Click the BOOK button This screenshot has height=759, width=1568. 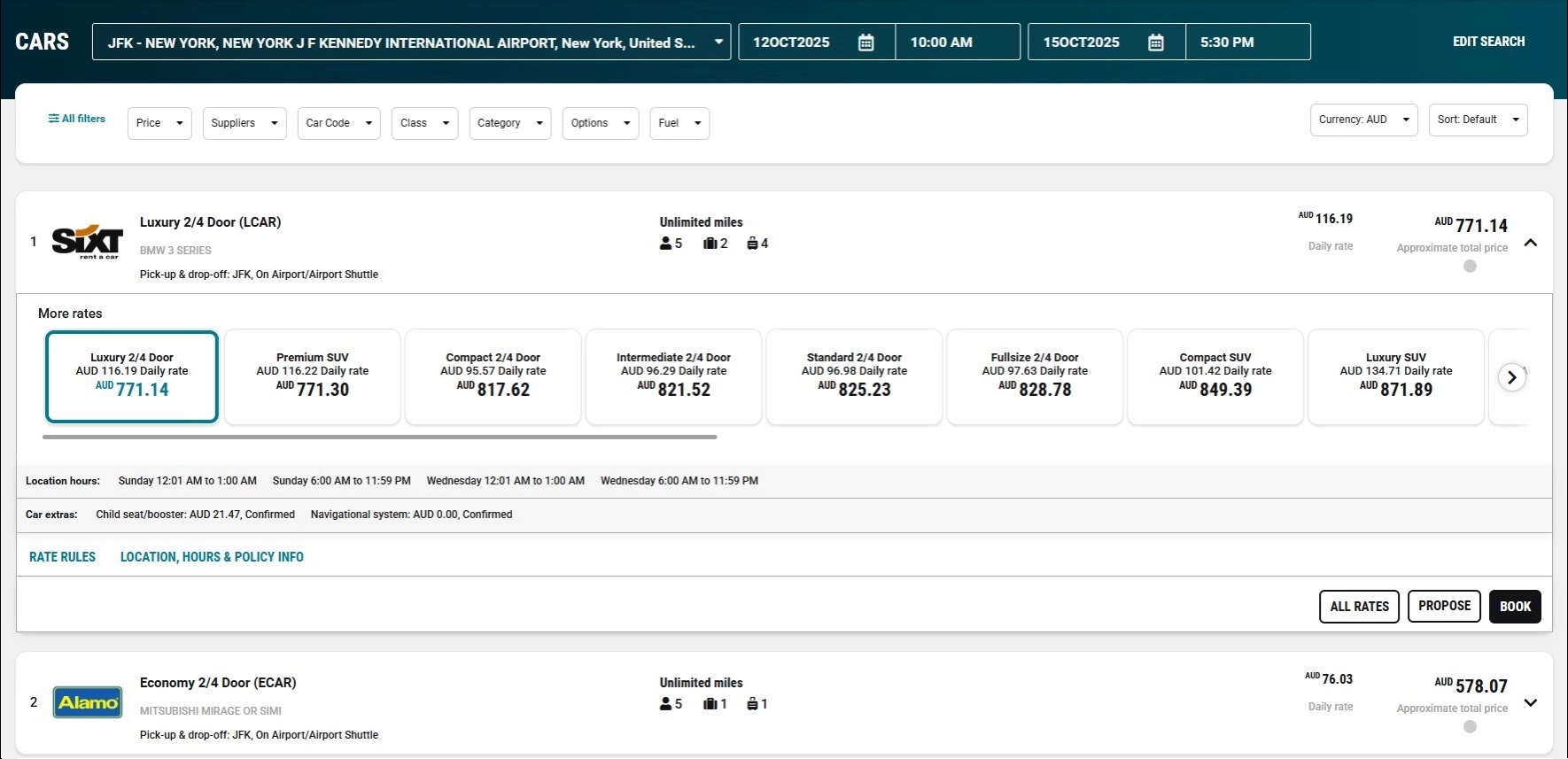pos(1514,607)
